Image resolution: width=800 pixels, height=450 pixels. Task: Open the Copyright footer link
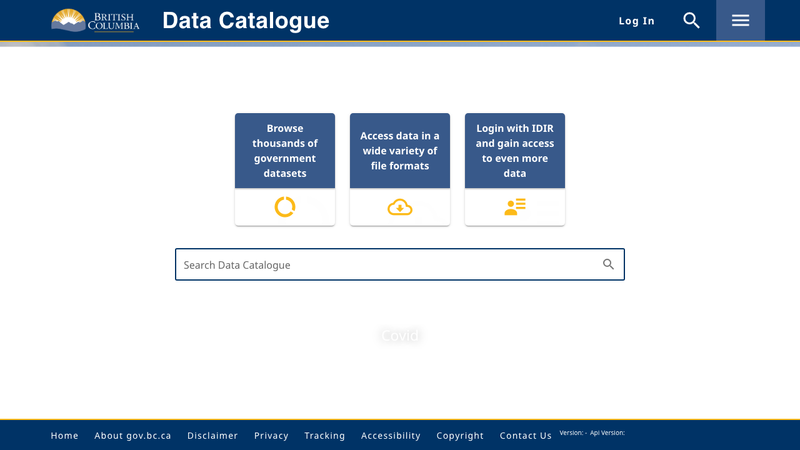coord(460,436)
